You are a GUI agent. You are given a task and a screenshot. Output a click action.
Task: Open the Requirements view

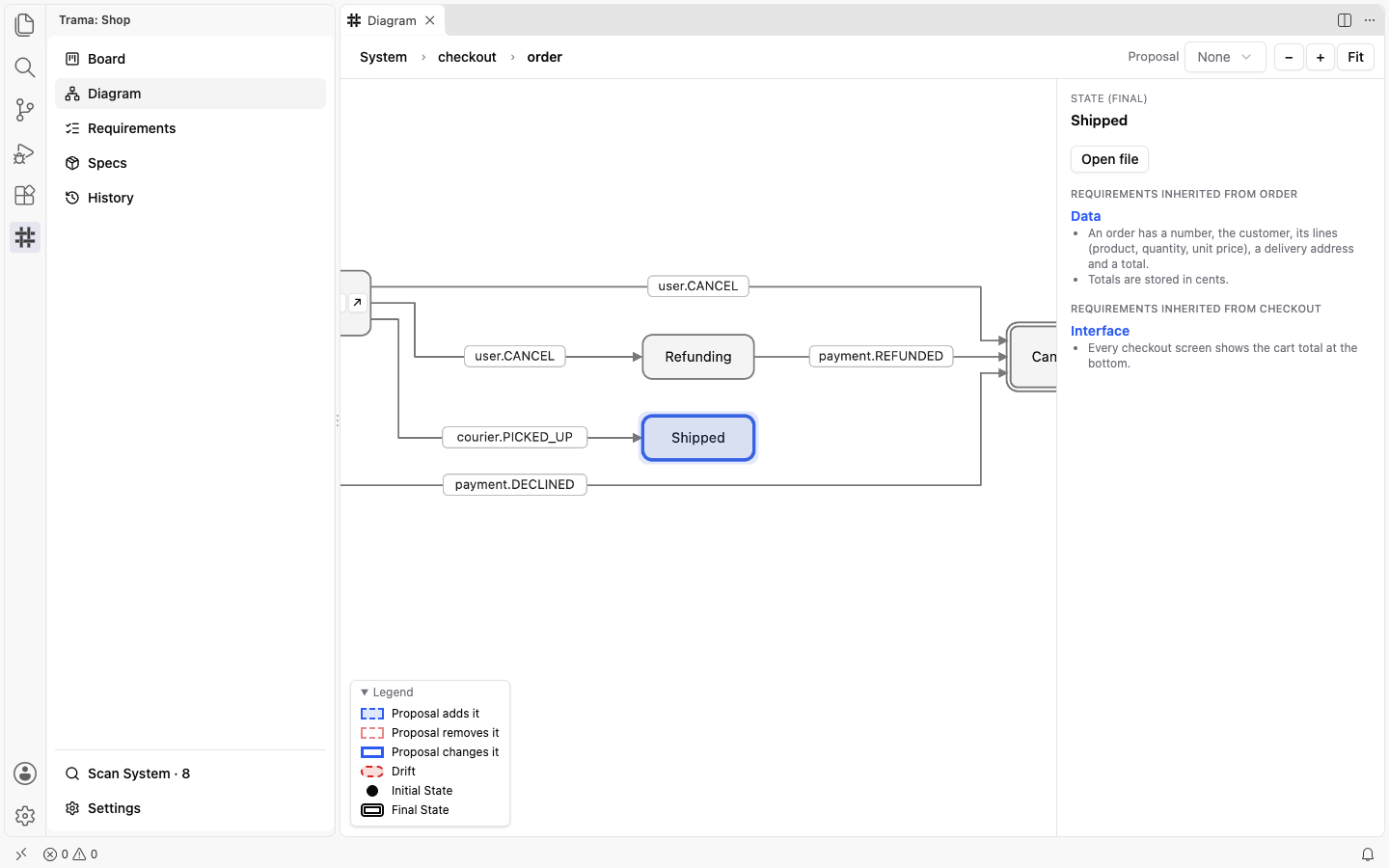191,128
